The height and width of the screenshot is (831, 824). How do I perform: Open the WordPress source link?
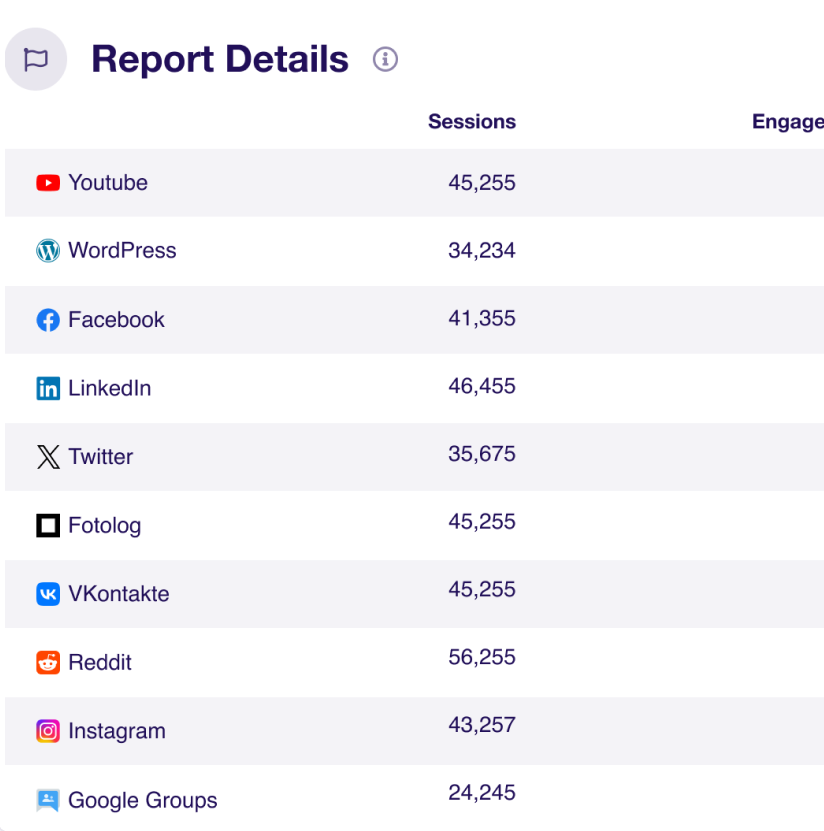[122, 251]
